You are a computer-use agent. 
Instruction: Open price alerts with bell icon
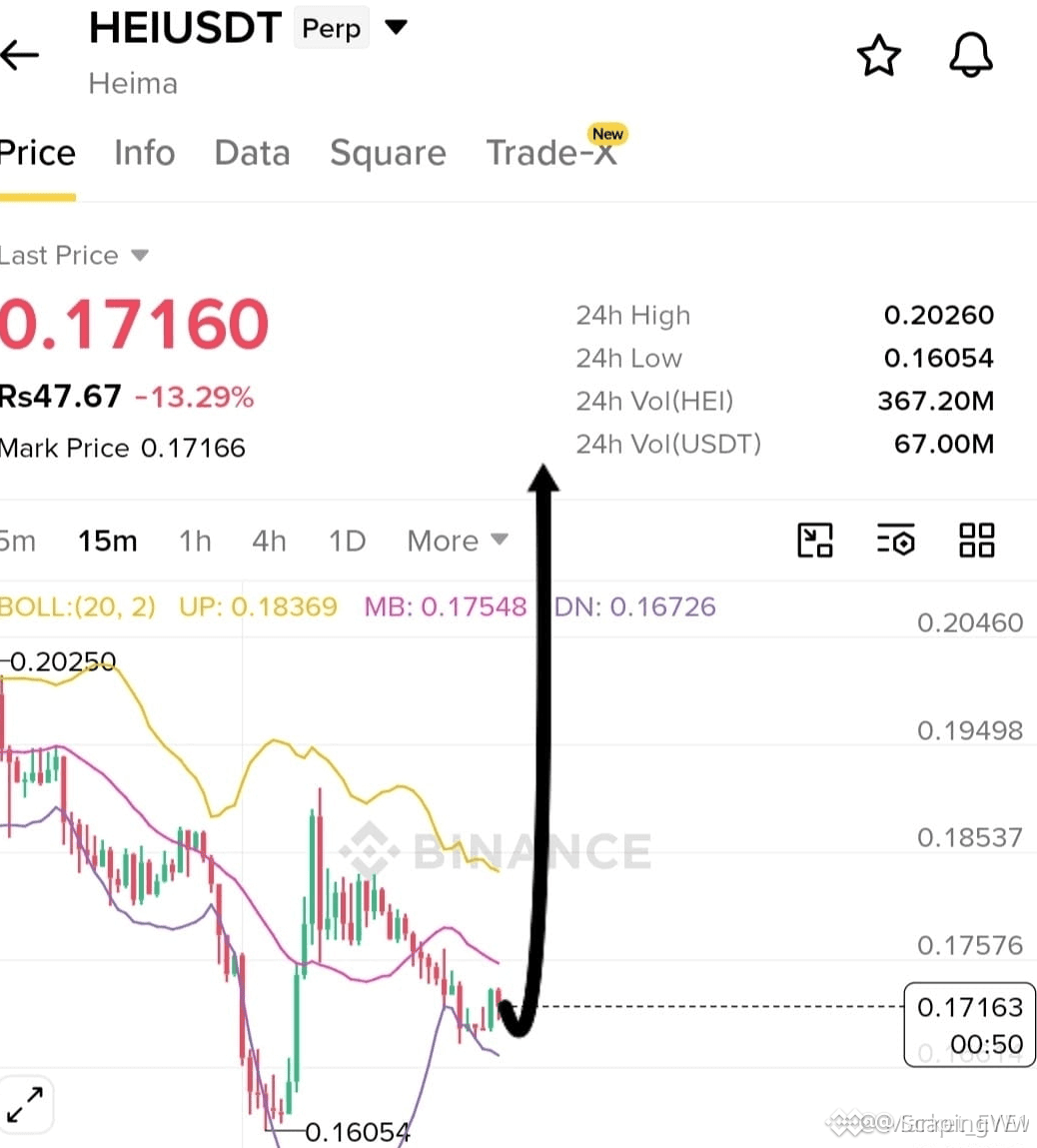[970, 55]
